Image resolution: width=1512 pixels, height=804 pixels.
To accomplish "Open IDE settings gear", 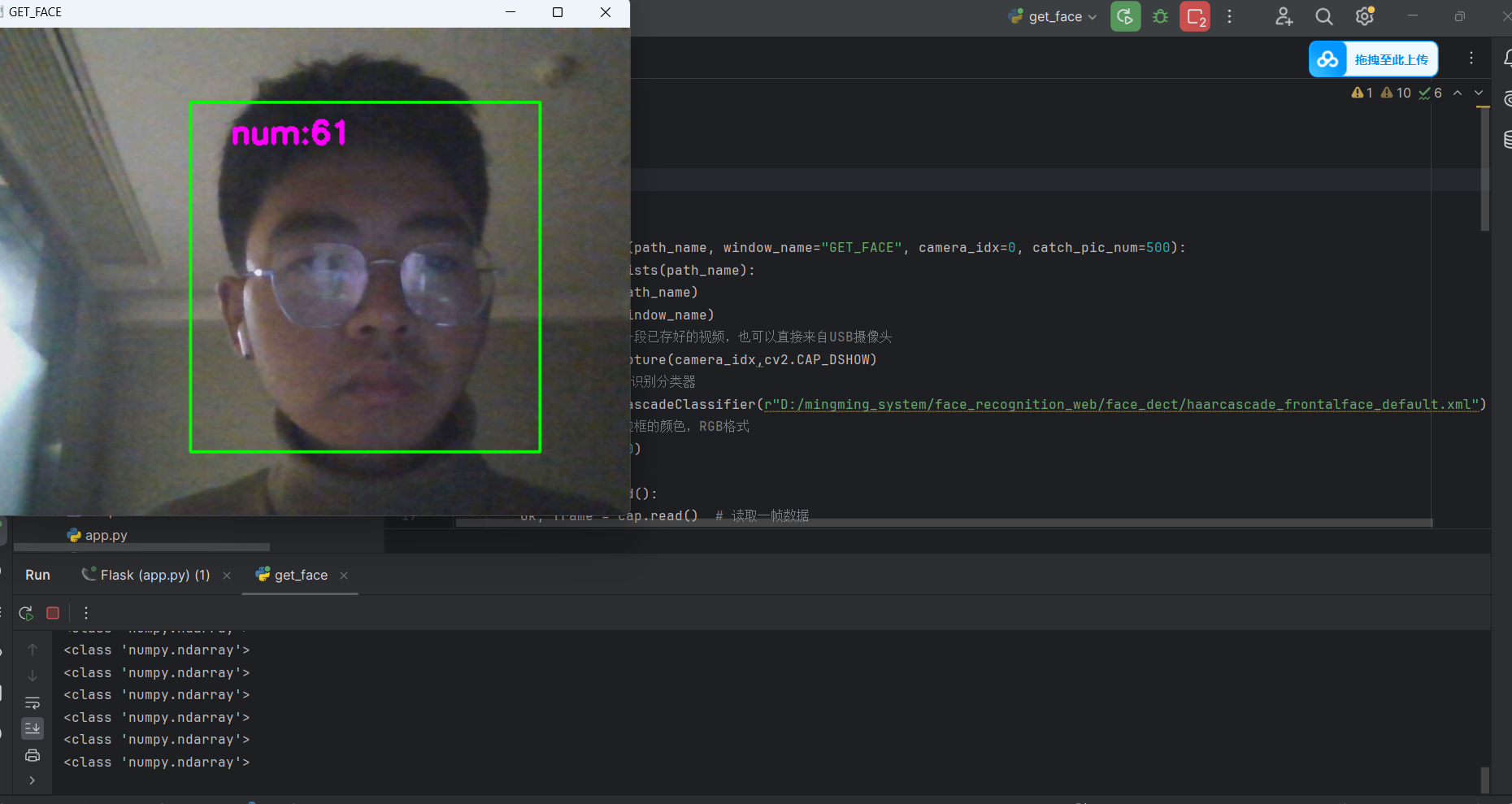I will (1364, 16).
